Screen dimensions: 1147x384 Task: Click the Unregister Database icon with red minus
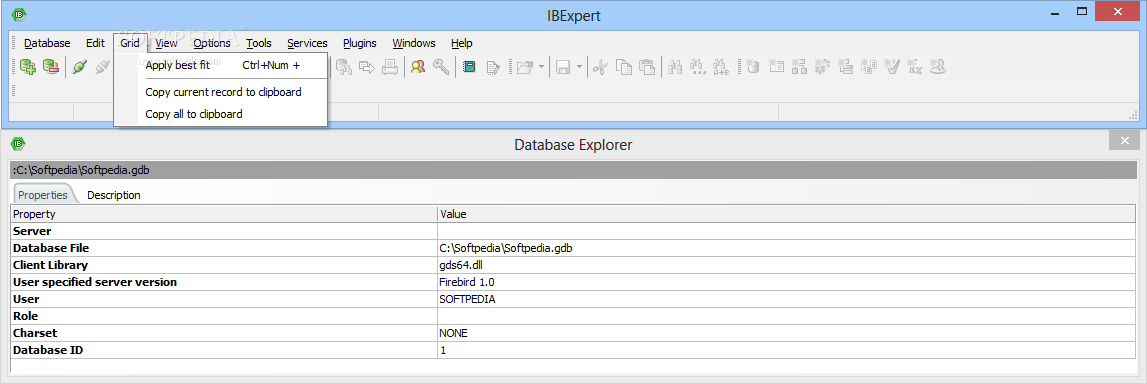pyautogui.click(x=50, y=67)
